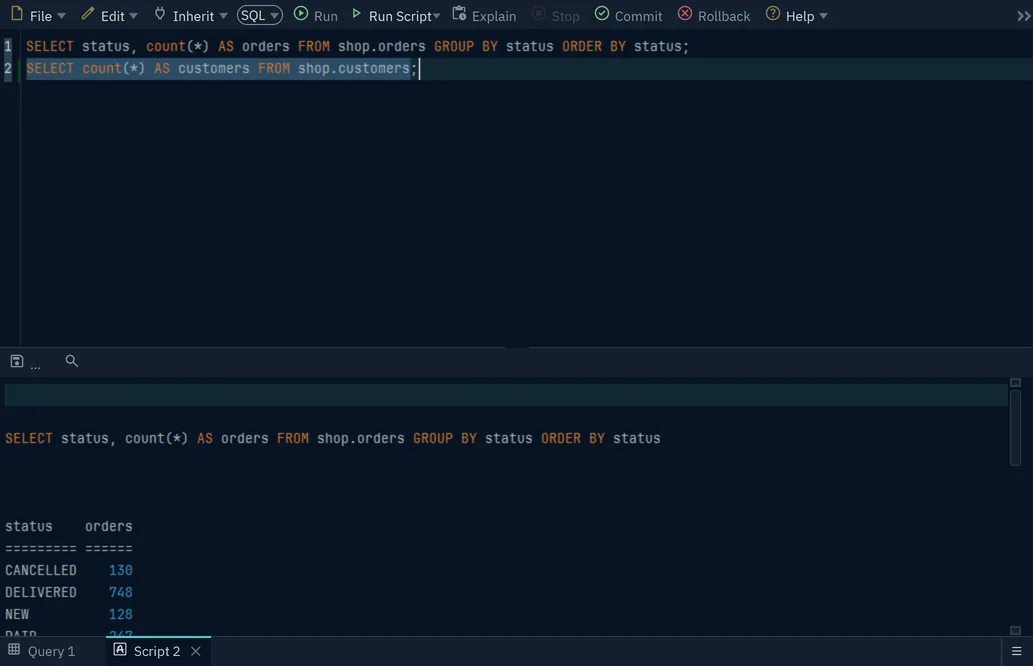The image size is (1033, 666).
Task: Click the CANCELLED status cell
Action: click(41, 570)
